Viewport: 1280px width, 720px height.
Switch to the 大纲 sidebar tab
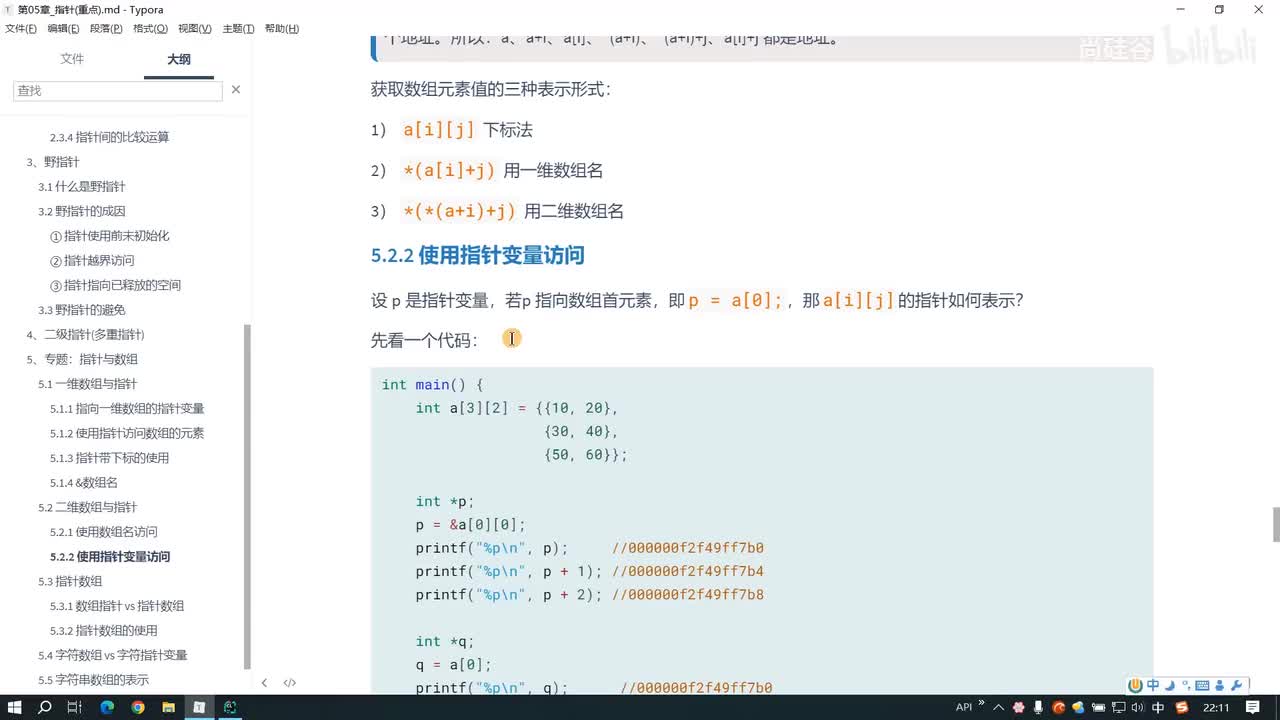pyautogui.click(x=179, y=59)
